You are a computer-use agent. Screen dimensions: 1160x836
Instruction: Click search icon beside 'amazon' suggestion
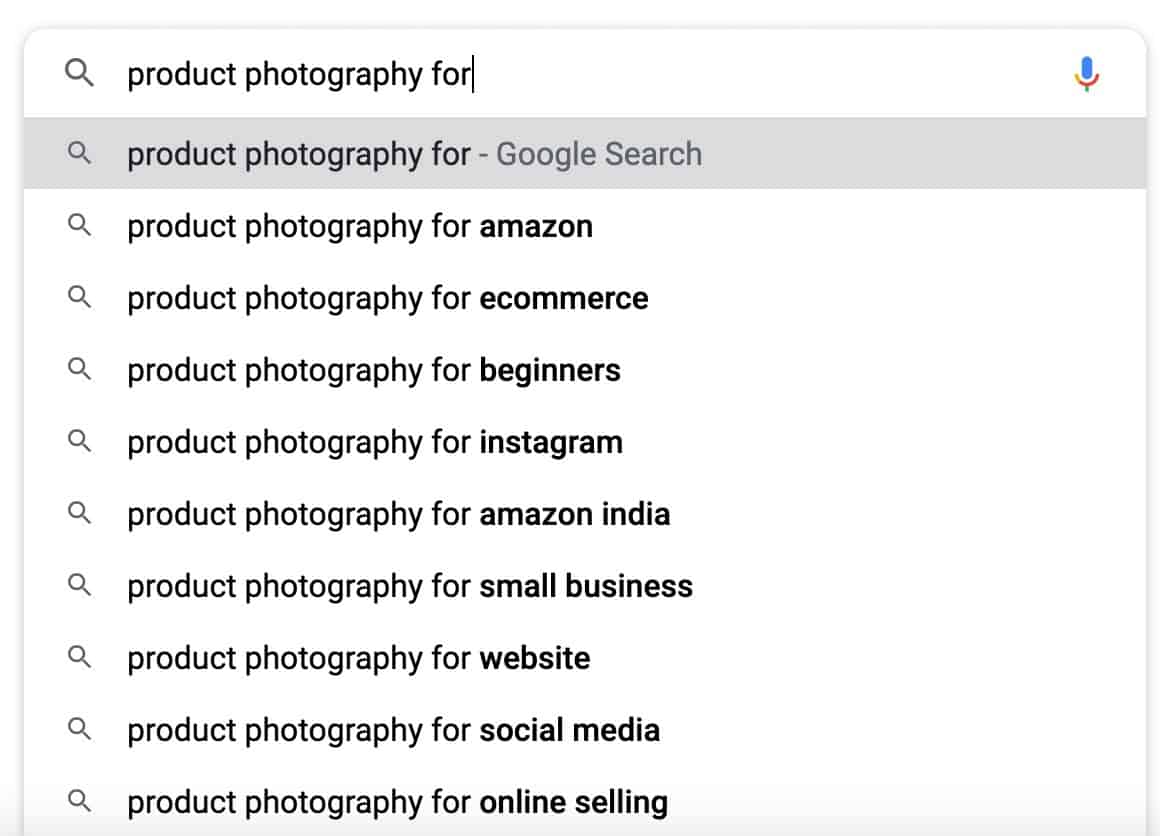(79, 226)
